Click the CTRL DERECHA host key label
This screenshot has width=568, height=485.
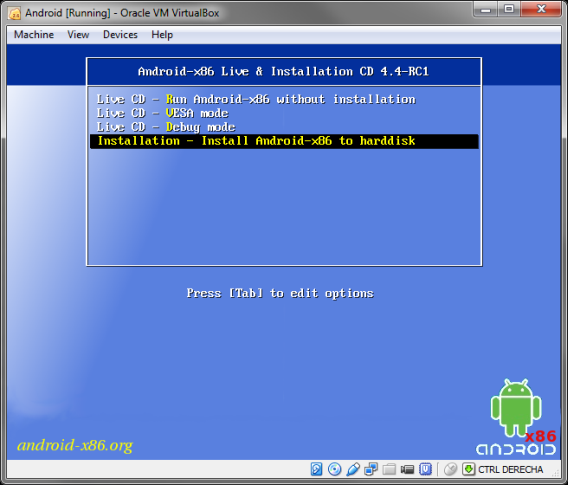click(510, 470)
